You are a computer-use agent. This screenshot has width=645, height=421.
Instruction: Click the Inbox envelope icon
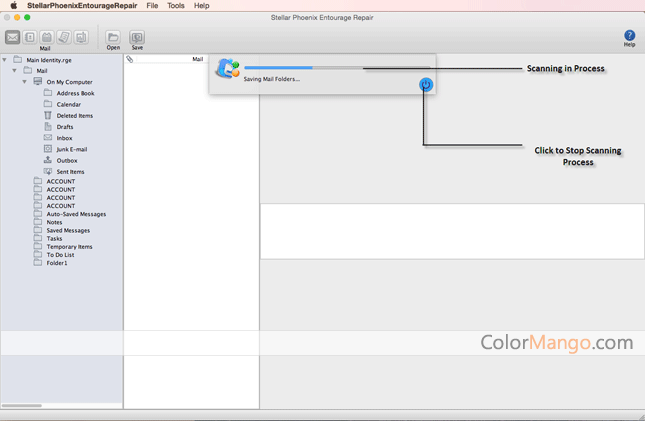(x=48, y=137)
